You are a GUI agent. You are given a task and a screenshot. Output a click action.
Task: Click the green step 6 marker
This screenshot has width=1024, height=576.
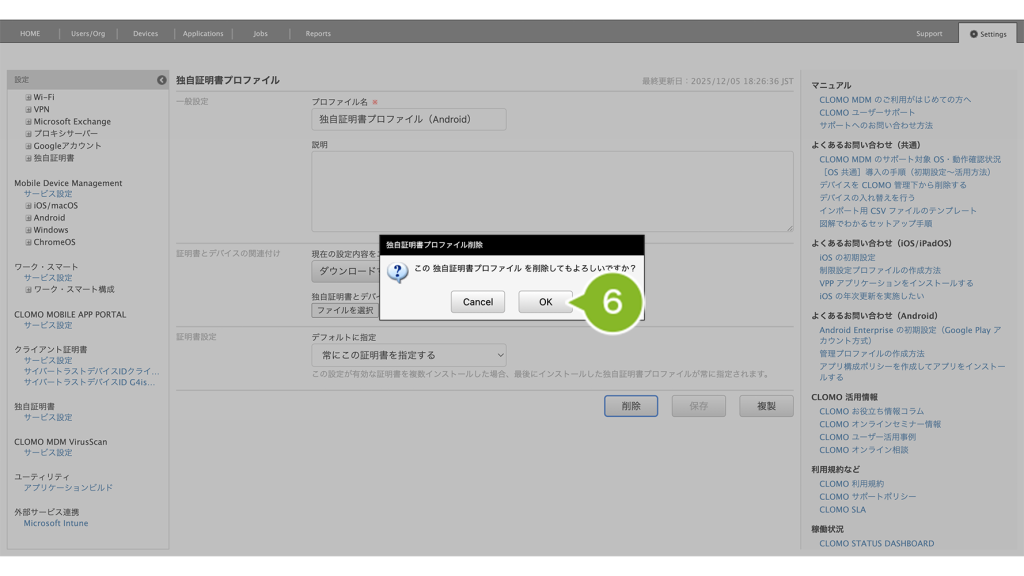coord(612,302)
